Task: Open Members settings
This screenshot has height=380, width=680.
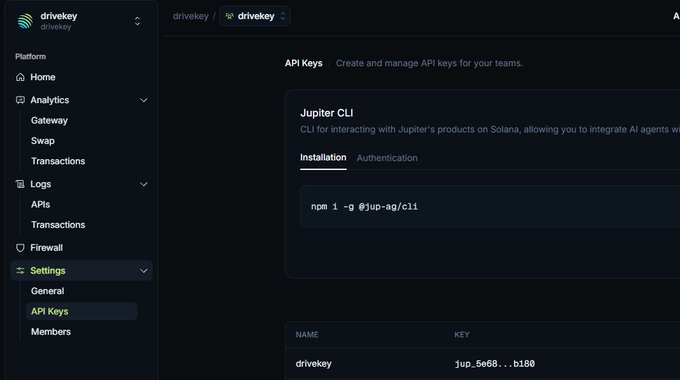Action: point(51,332)
